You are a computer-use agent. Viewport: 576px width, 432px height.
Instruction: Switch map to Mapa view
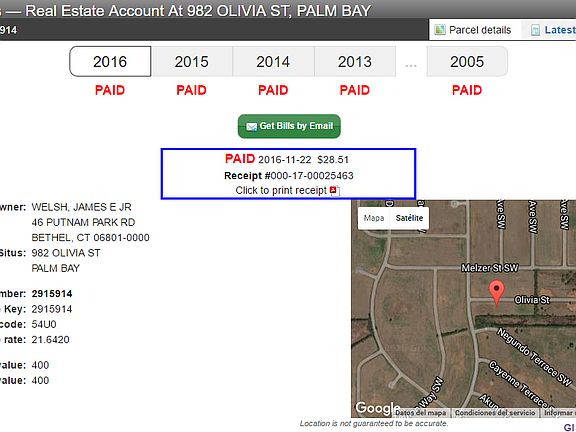pos(374,218)
